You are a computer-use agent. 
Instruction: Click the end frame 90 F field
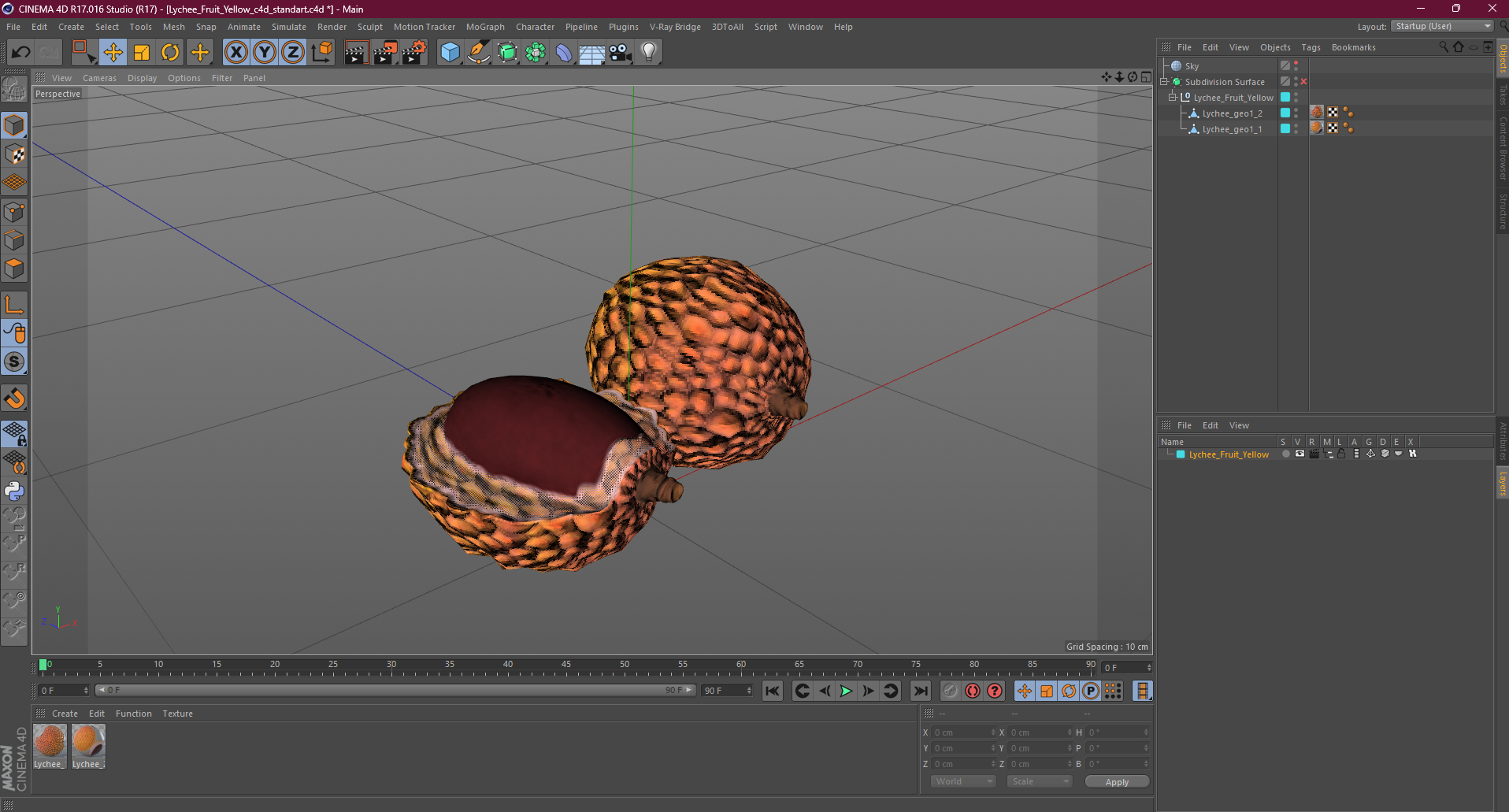(x=727, y=690)
